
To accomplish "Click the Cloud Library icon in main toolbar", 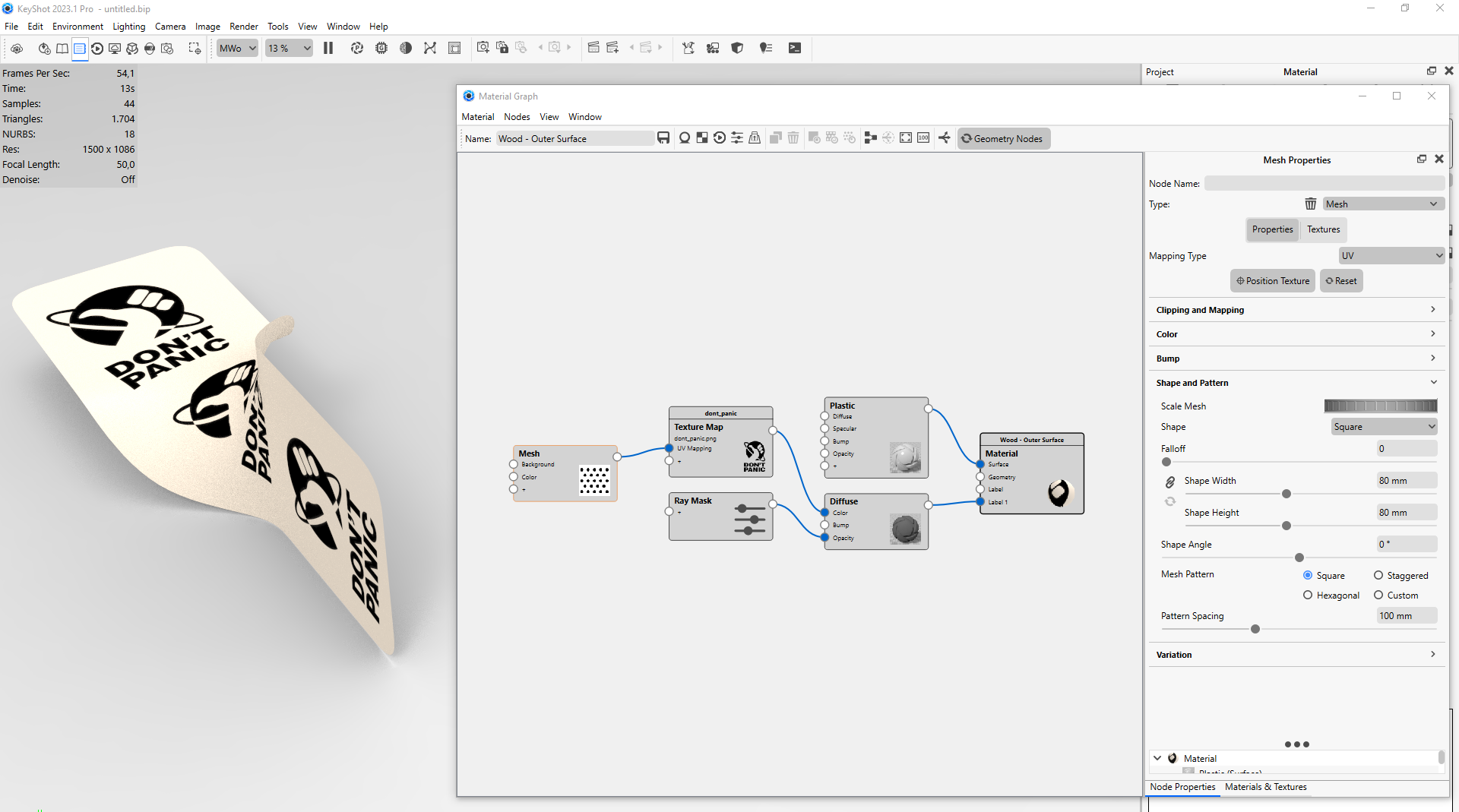I will pos(17,48).
